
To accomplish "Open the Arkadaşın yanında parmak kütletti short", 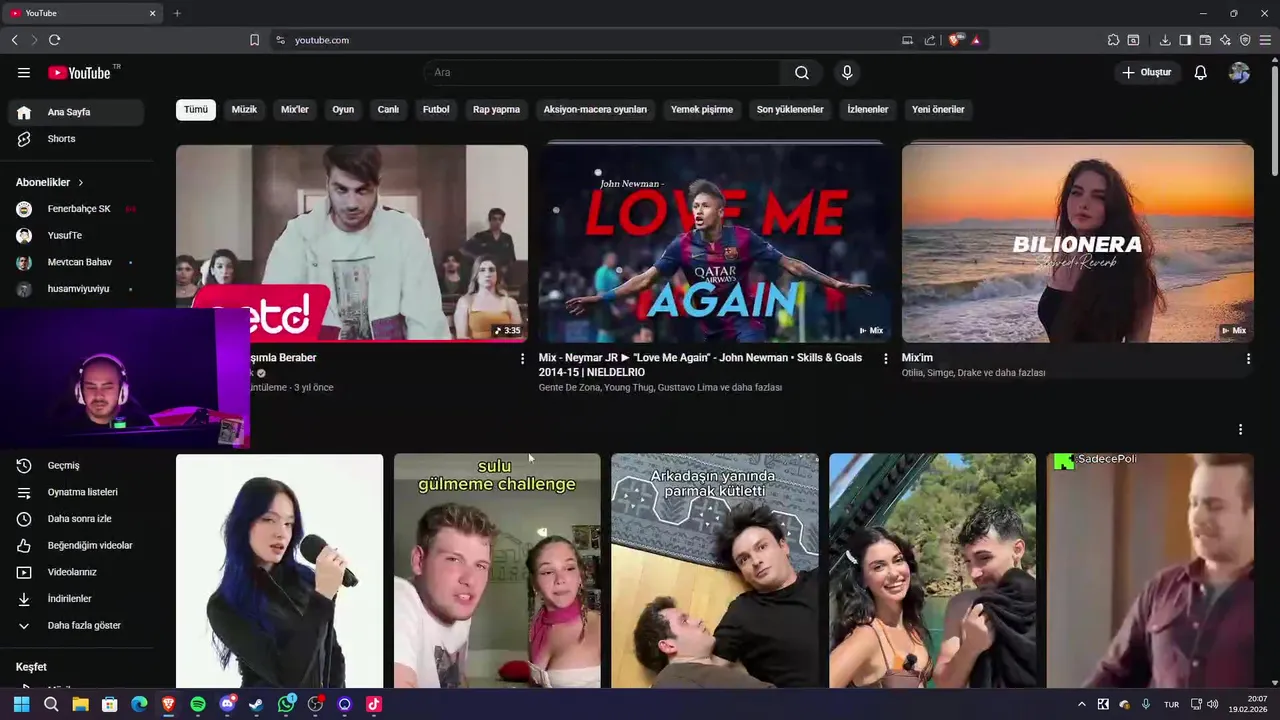I will coord(715,571).
